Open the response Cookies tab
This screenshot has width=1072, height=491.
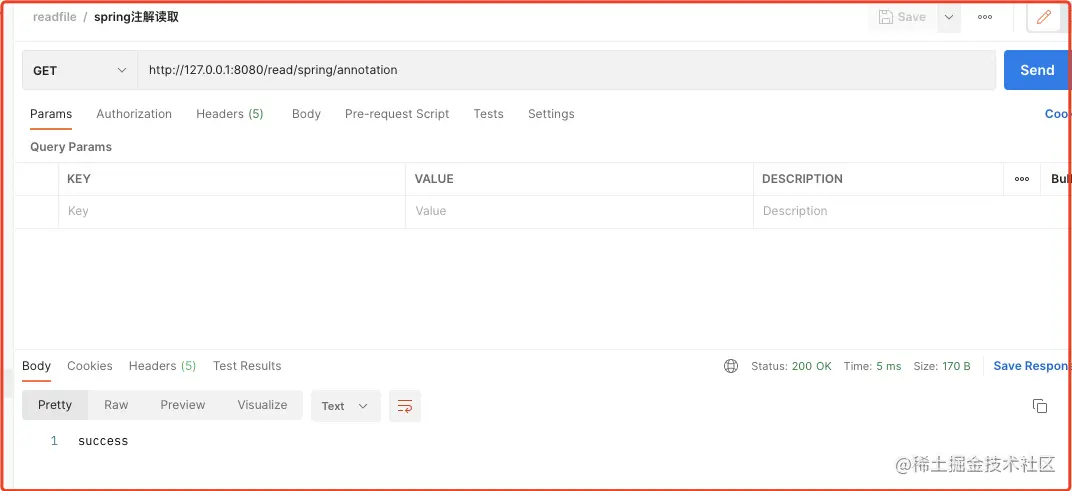tap(90, 366)
